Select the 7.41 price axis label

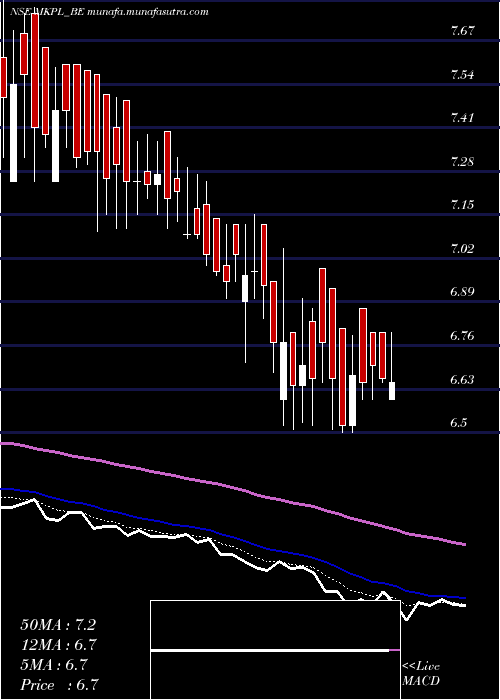click(x=462, y=118)
